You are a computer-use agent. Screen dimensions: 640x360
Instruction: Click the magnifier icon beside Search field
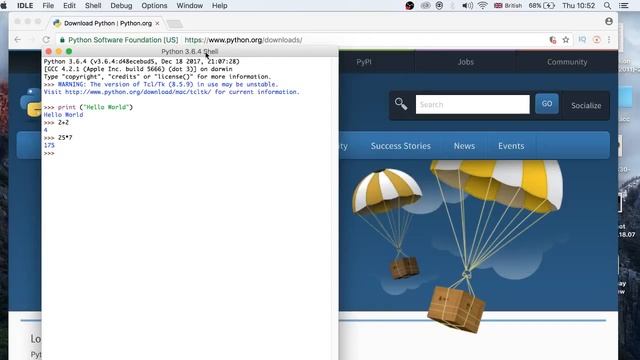[401, 104]
